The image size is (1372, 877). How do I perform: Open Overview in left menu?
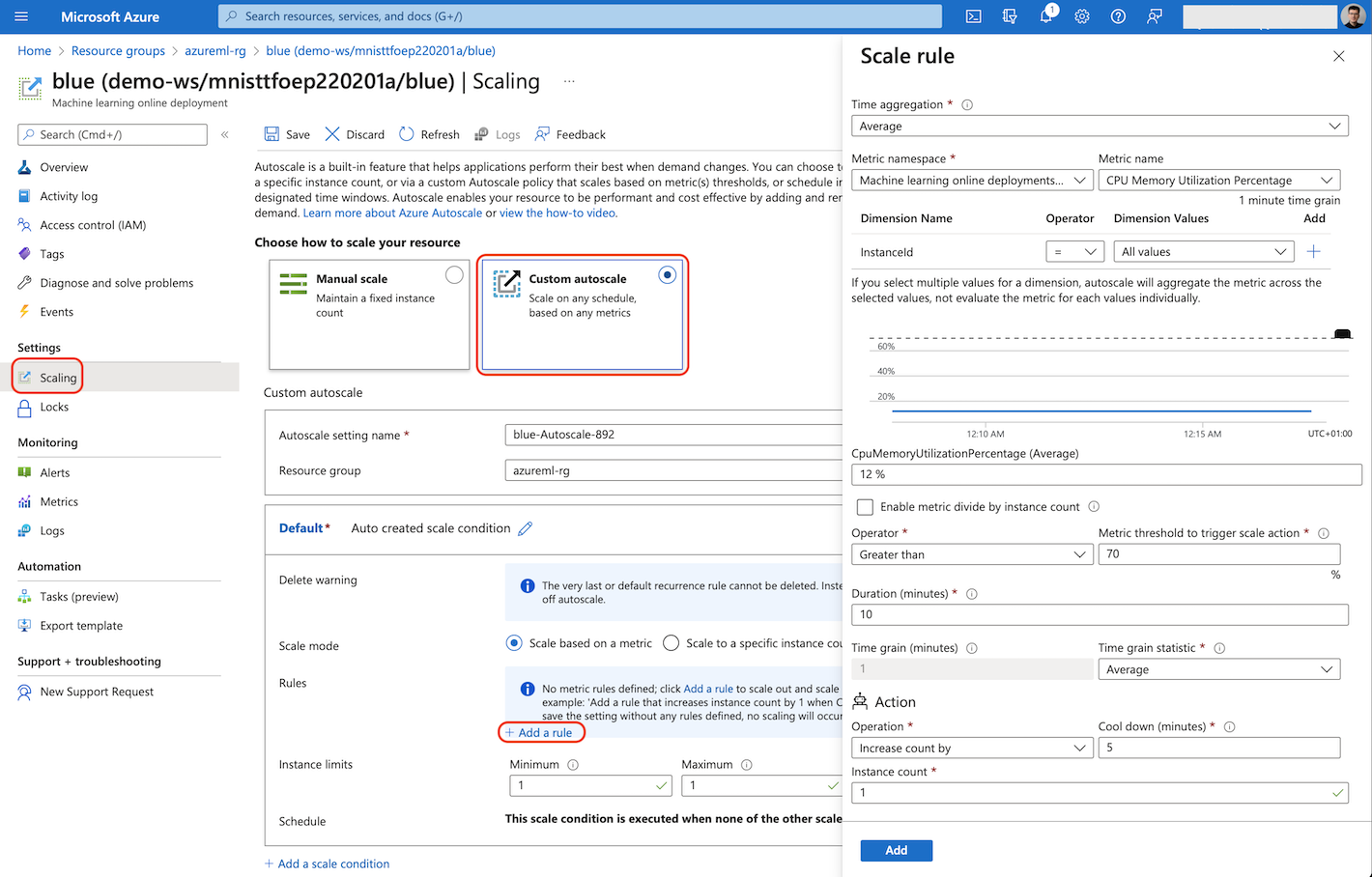click(64, 167)
